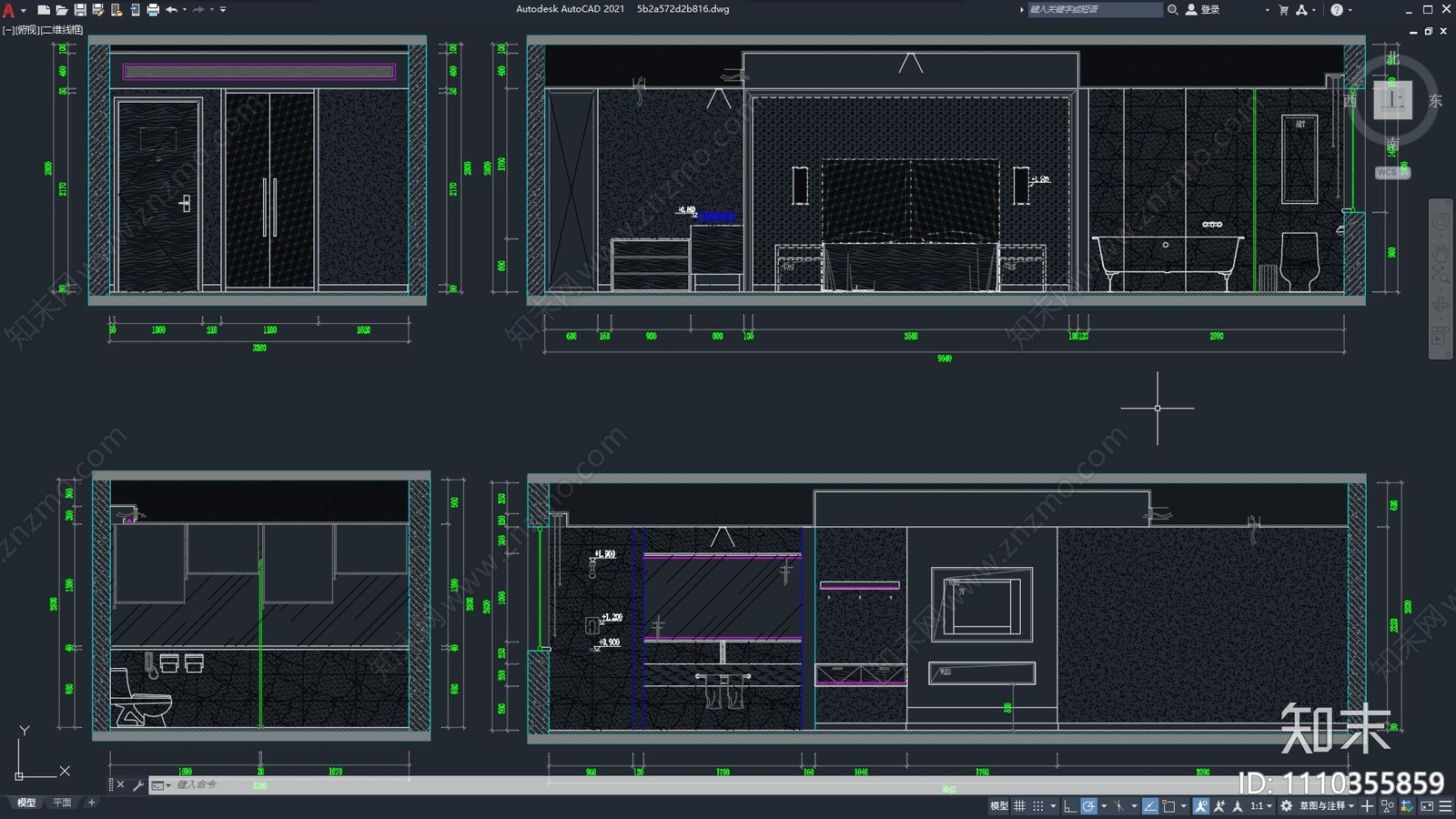Image resolution: width=1456 pixels, height=819 pixels.
Task: Click the 西 direction on the ViewCube
Action: (x=1350, y=100)
